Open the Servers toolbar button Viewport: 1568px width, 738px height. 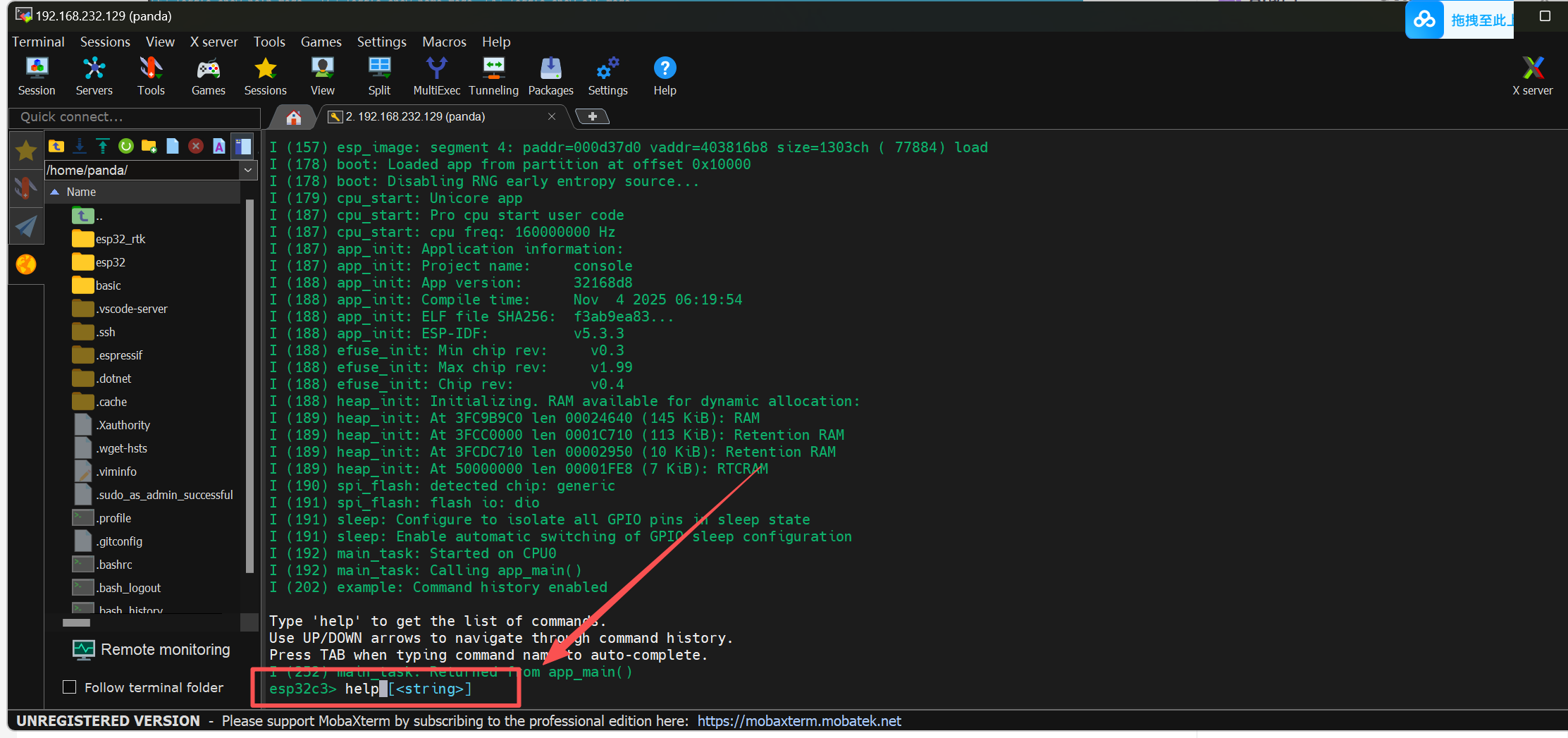(x=94, y=76)
